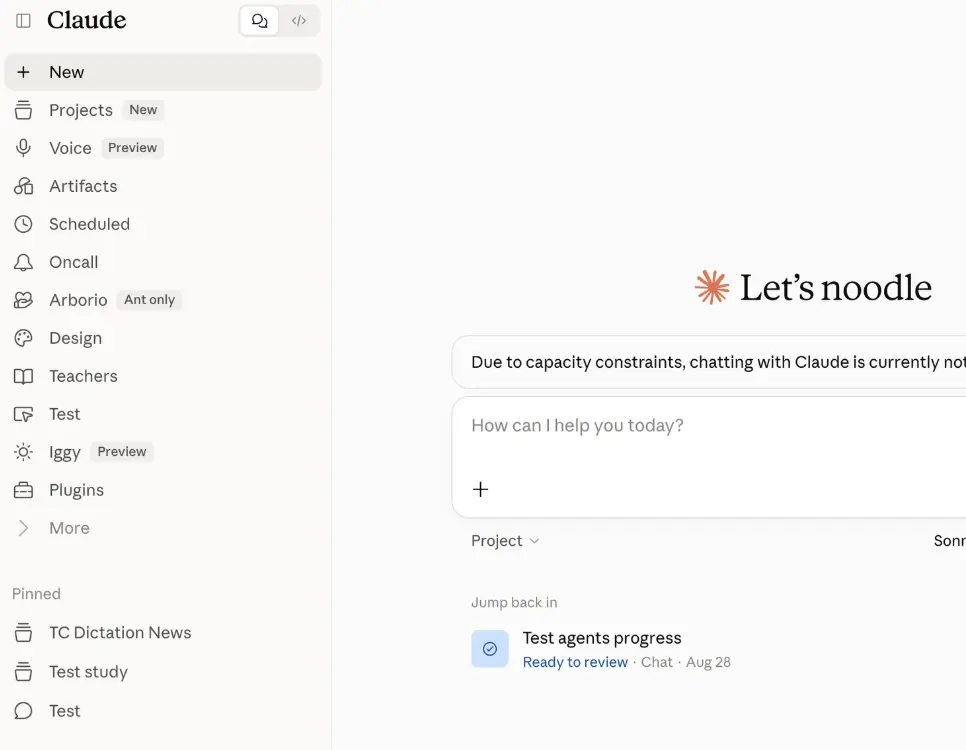Open pinned Test study project
Image resolution: width=966 pixels, height=750 pixels.
coord(163,672)
